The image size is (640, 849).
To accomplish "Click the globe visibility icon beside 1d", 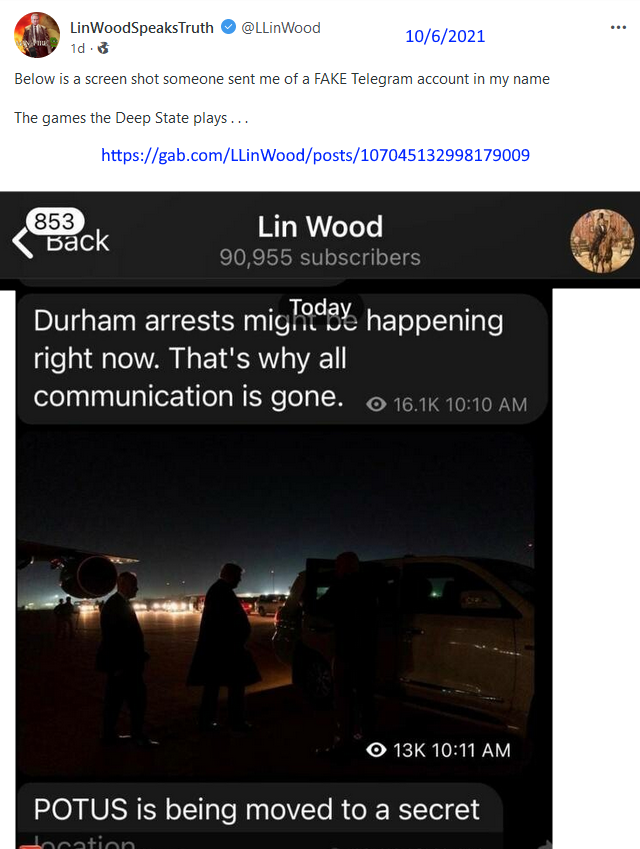I will 103,48.
